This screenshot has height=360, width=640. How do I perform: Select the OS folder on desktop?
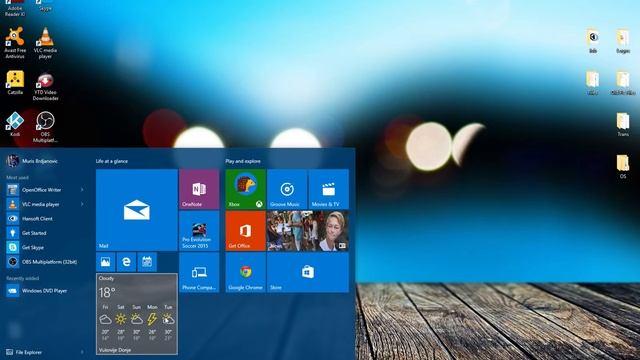tap(623, 166)
